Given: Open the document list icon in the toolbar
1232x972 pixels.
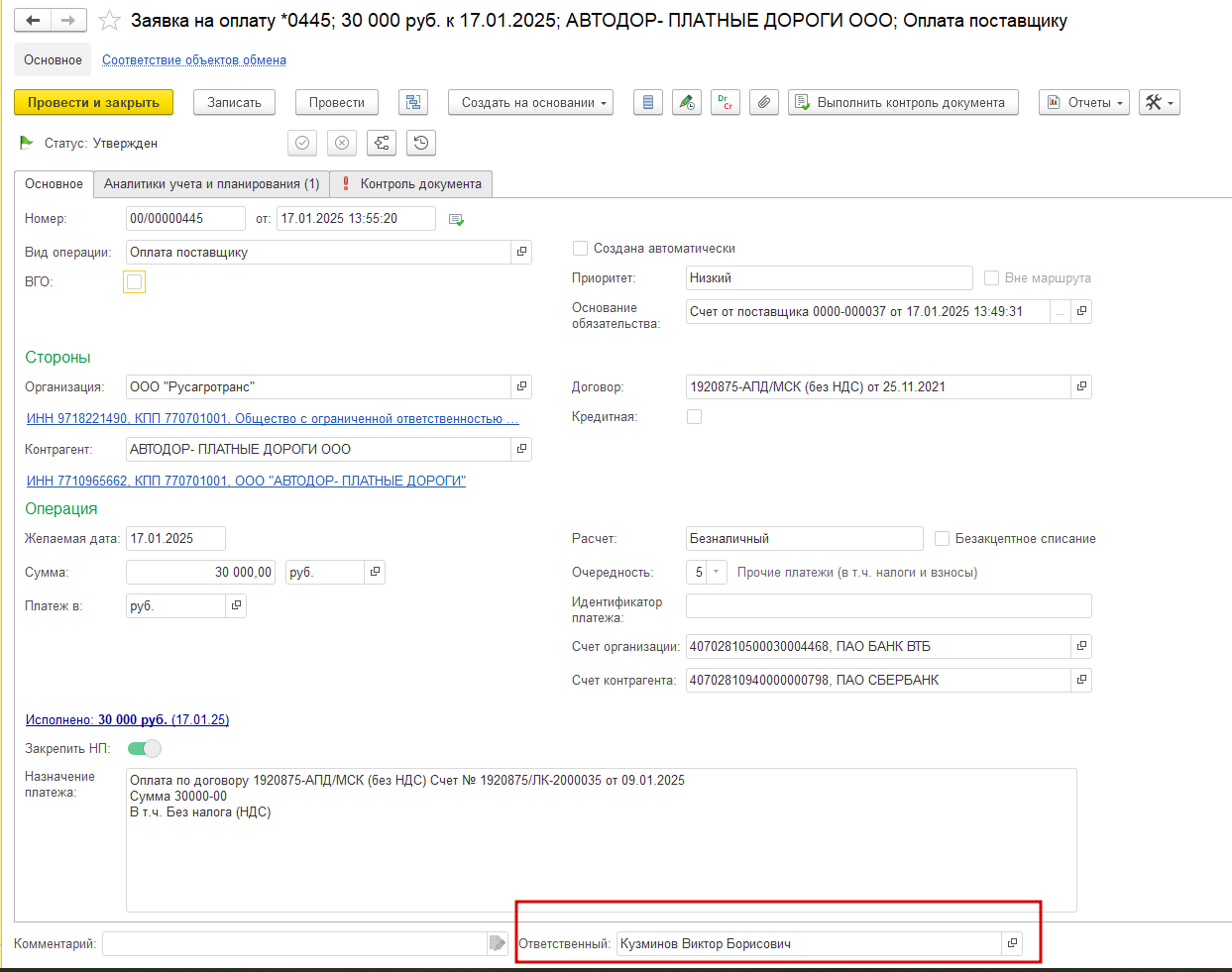Looking at the screenshot, I should tap(648, 102).
